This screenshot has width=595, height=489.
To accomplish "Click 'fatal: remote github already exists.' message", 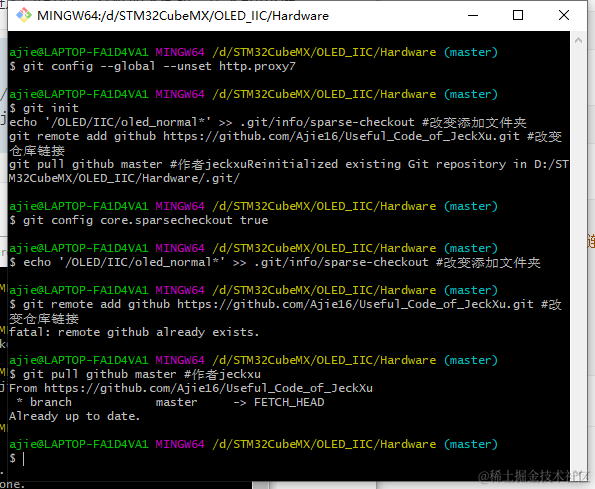I will 134,332.
